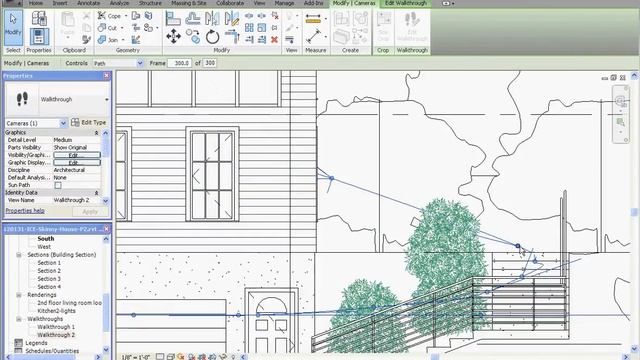Open the Cope dropdown arrow

(125, 16)
